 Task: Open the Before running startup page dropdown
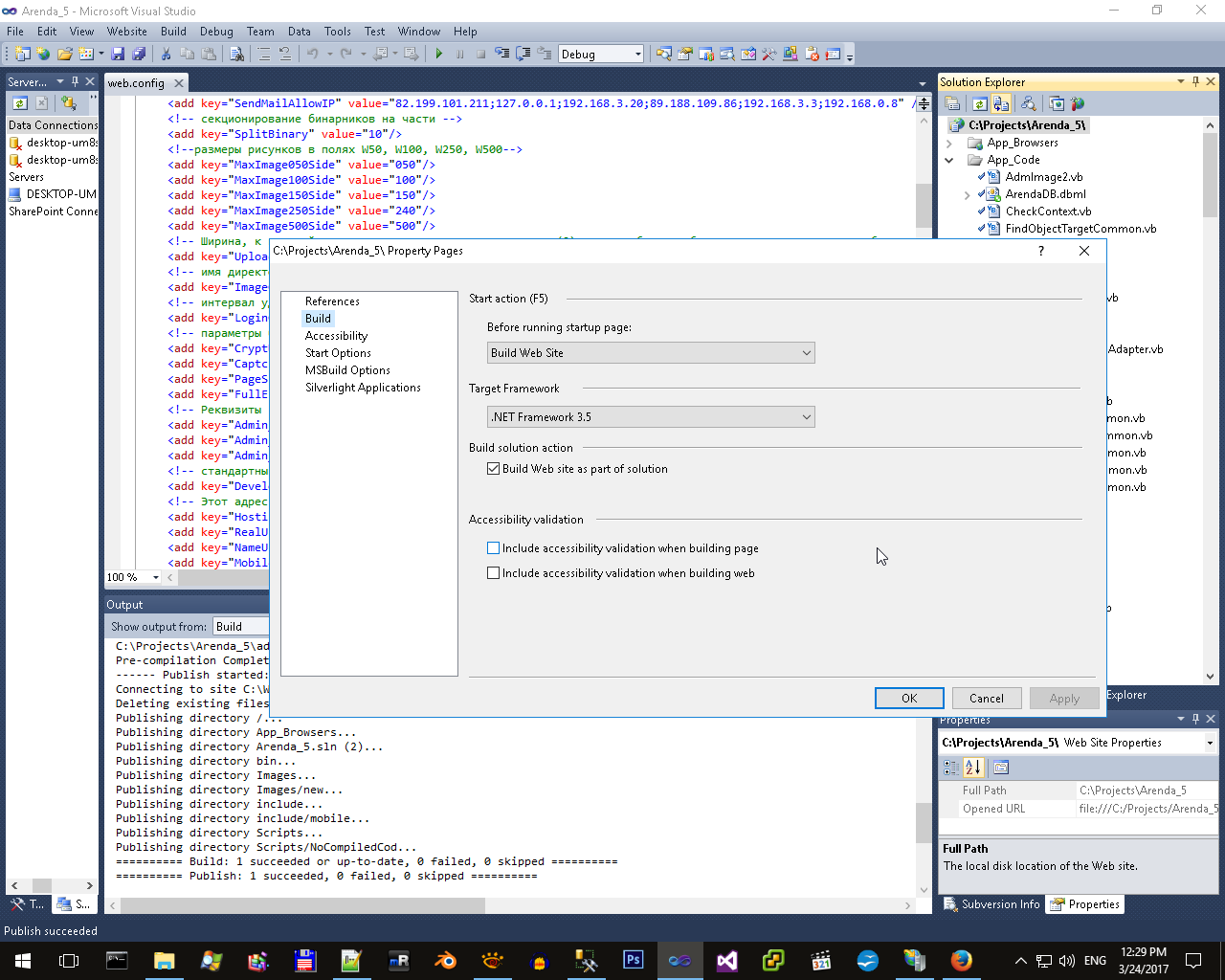(651, 353)
